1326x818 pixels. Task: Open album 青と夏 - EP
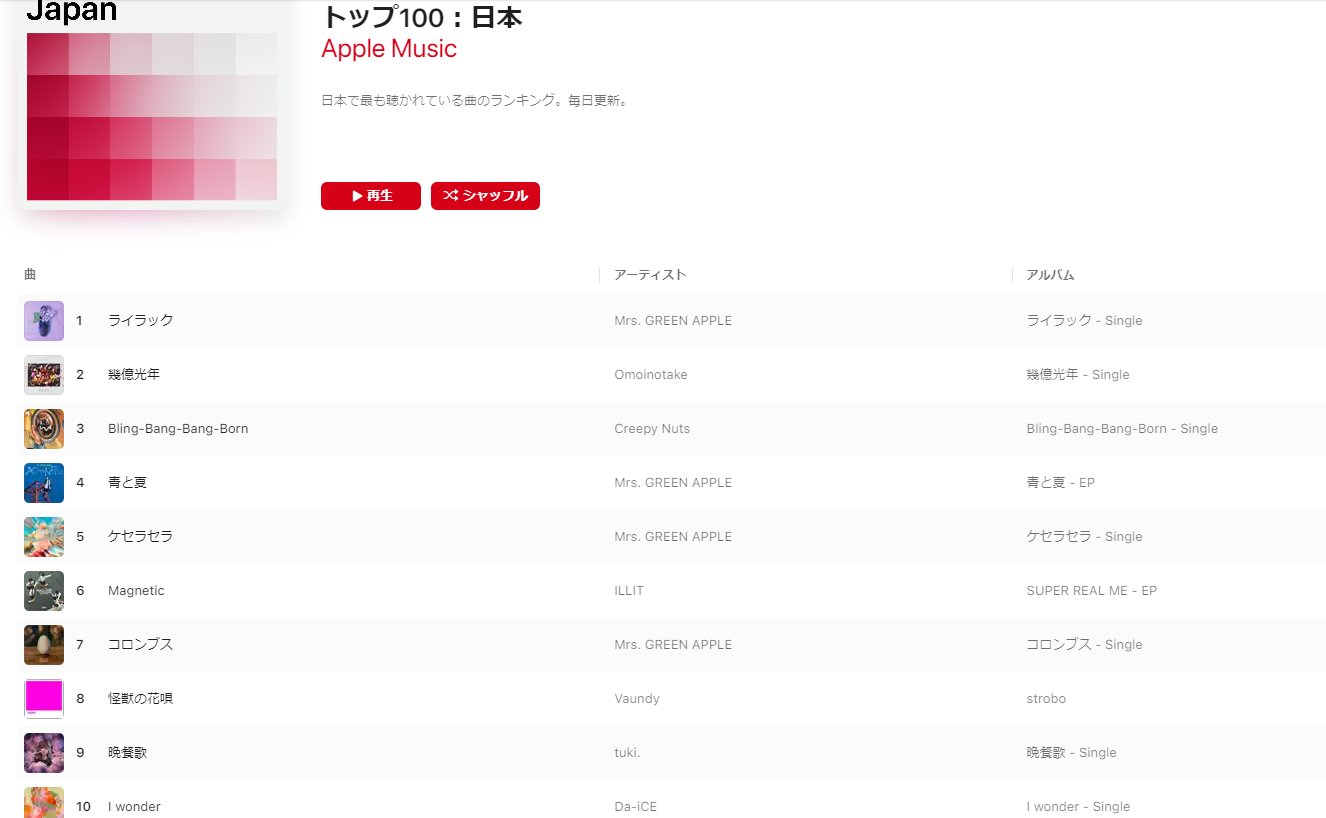[x=1060, y=483]
